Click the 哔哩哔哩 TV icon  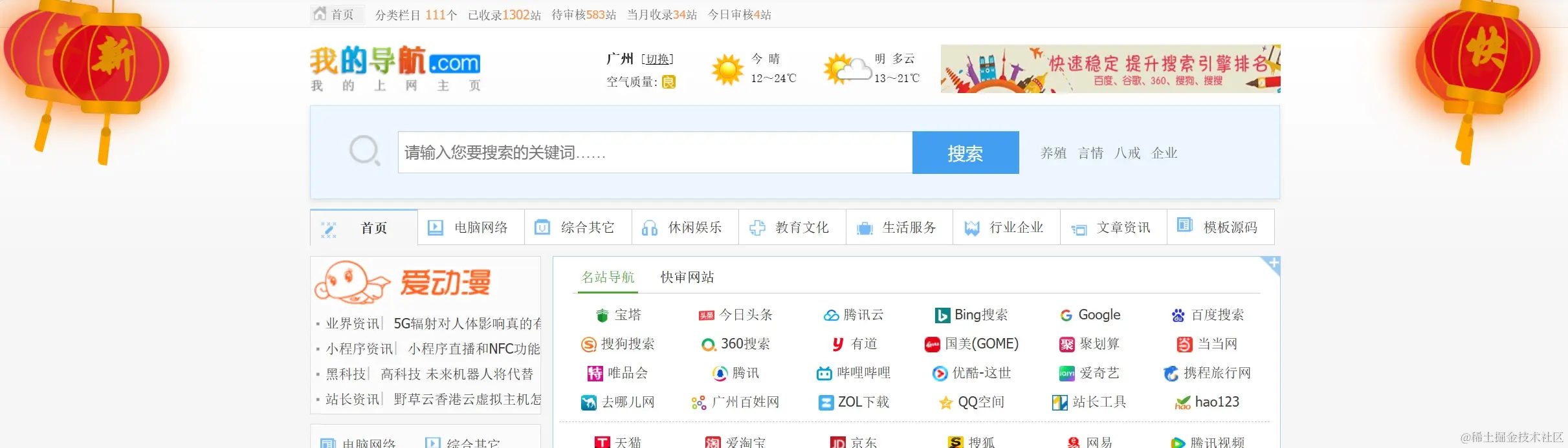(824, 374)
